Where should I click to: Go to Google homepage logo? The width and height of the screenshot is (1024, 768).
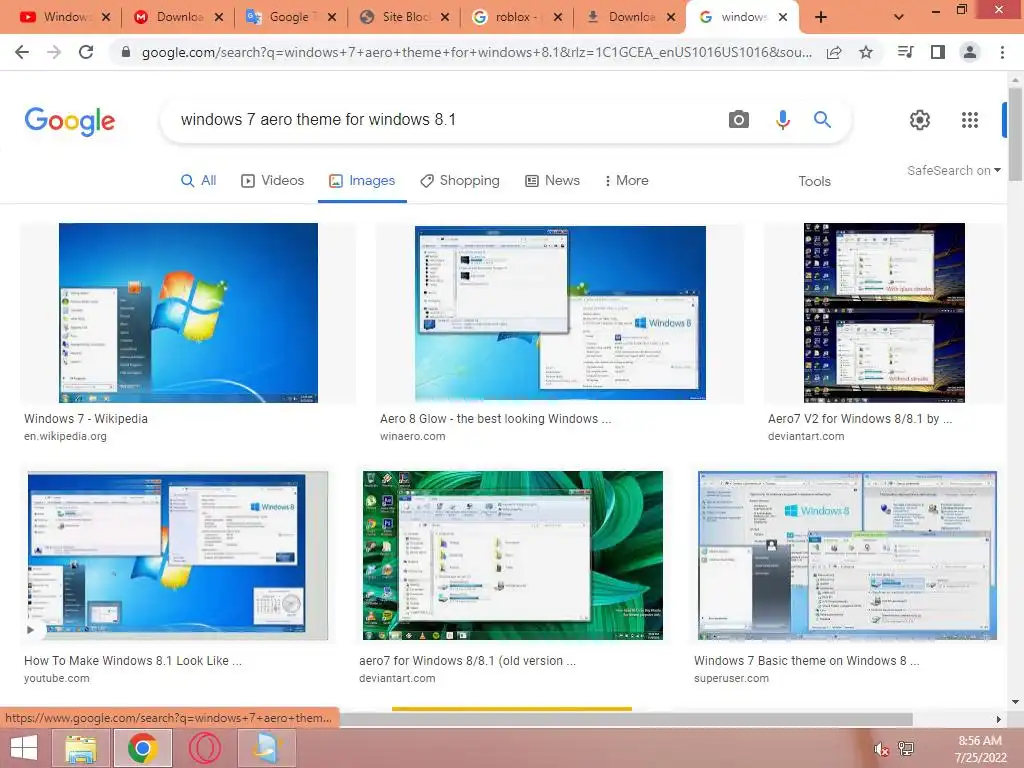(x=70, y=121)
